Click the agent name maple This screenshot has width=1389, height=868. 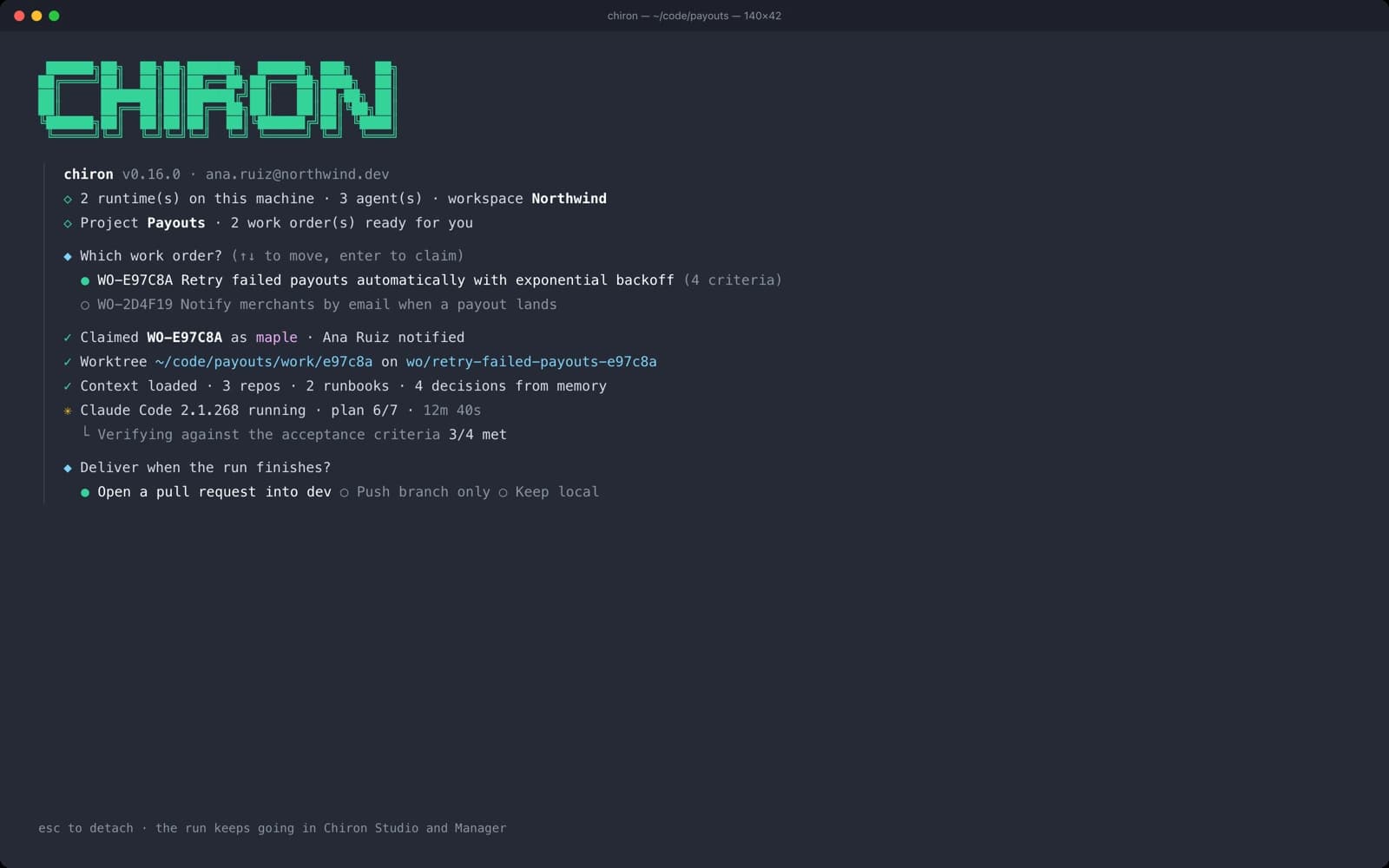276,338
